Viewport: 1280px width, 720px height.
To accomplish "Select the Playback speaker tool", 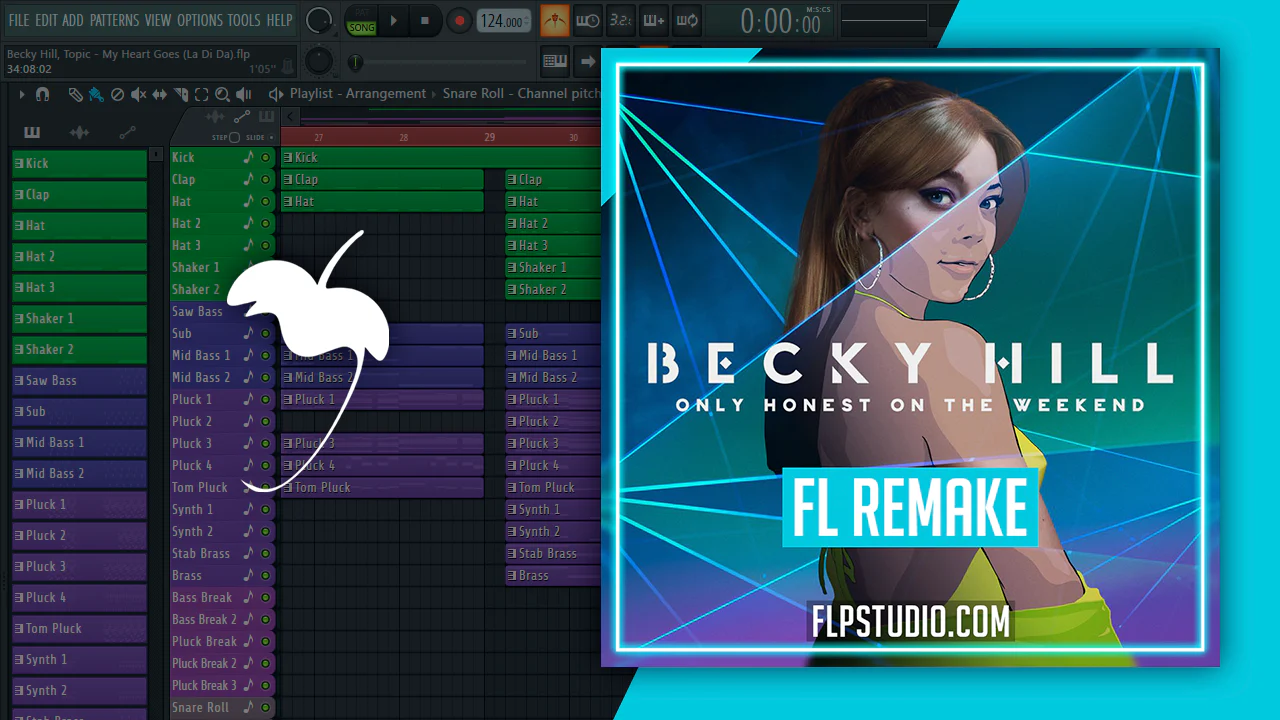I will tap(243, 94).
